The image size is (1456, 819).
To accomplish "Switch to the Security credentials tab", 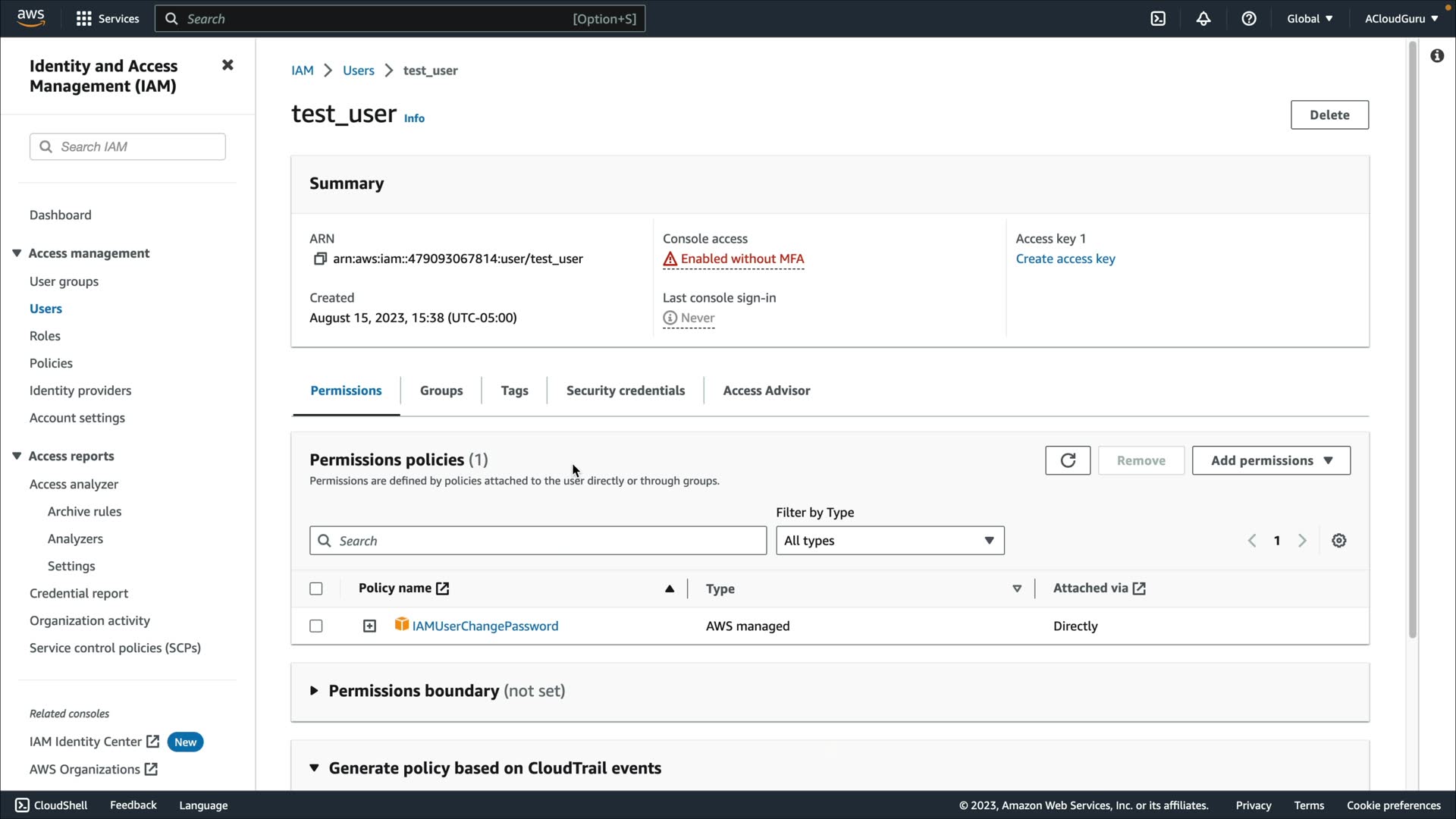I will [625, 391].
